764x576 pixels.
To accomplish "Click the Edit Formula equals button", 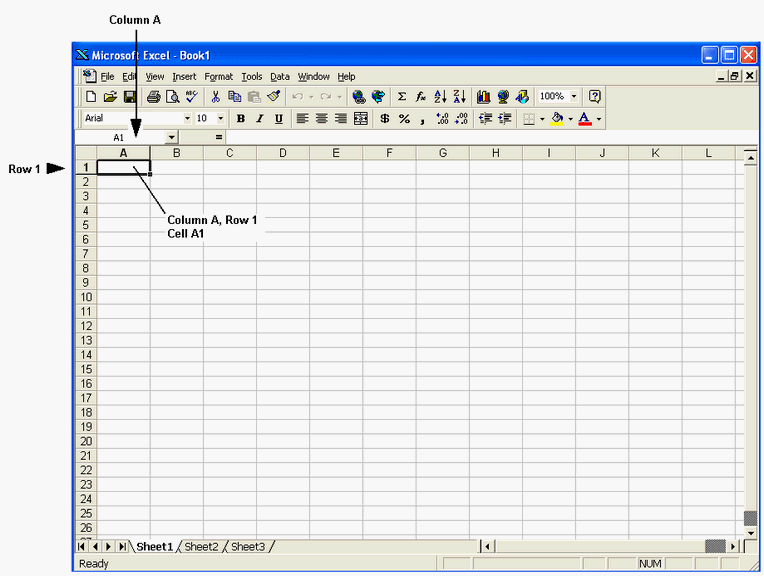I will click(x=219, y=137).
